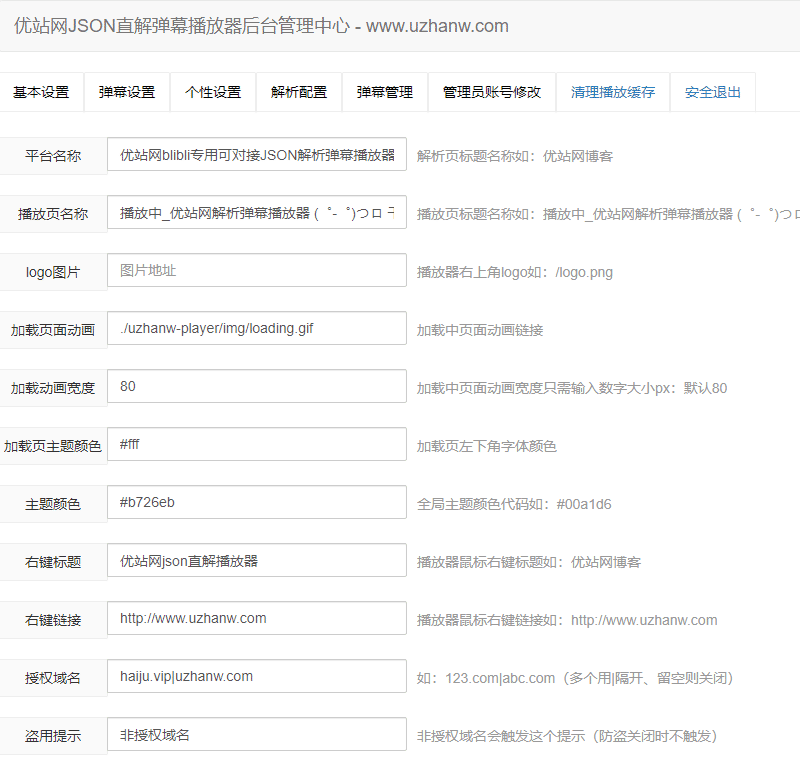Click the 右键链接 field label
This screenshot has height=762, width=800.
click(x=53, y=621)
